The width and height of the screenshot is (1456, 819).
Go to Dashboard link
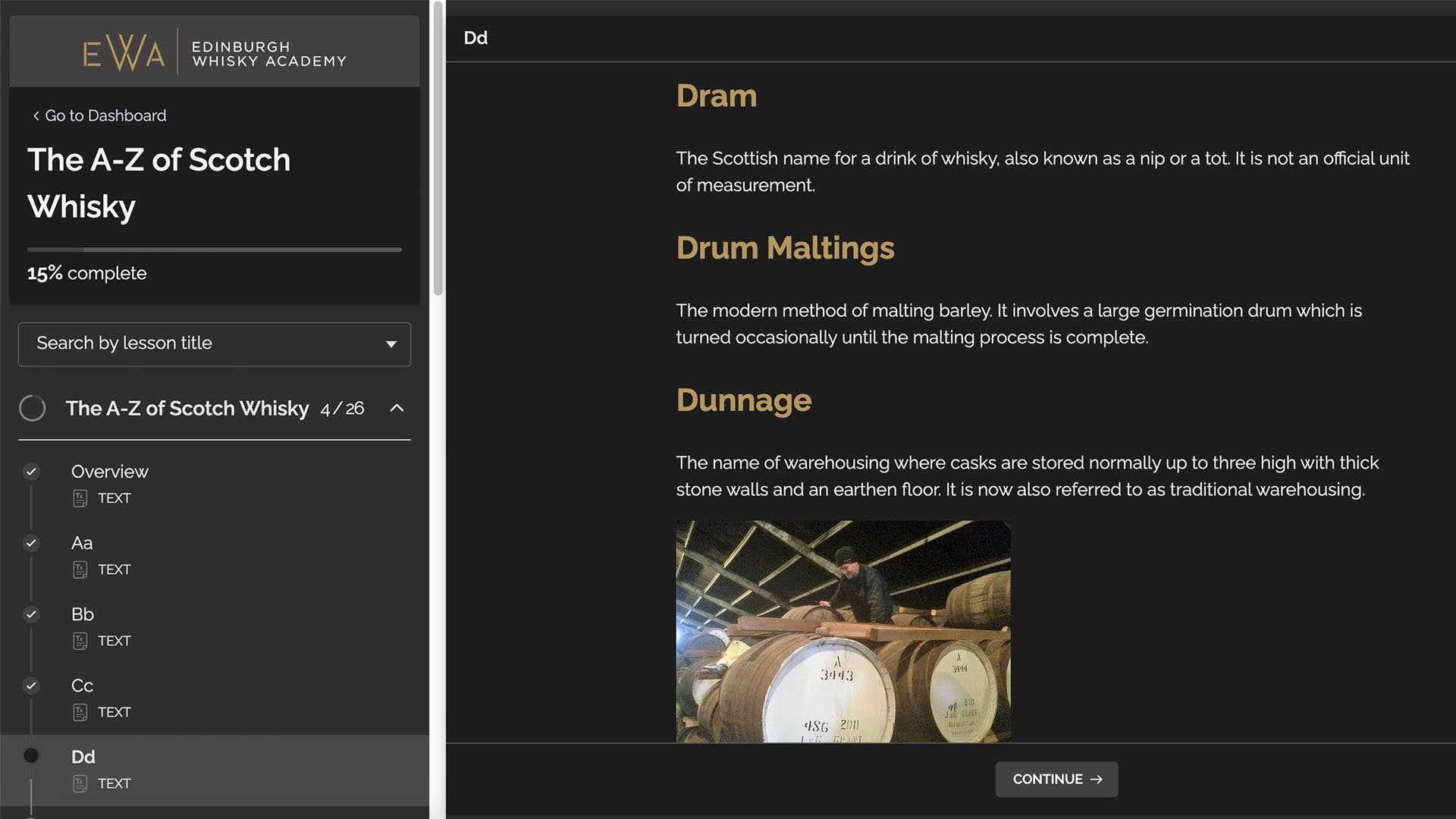105,116
